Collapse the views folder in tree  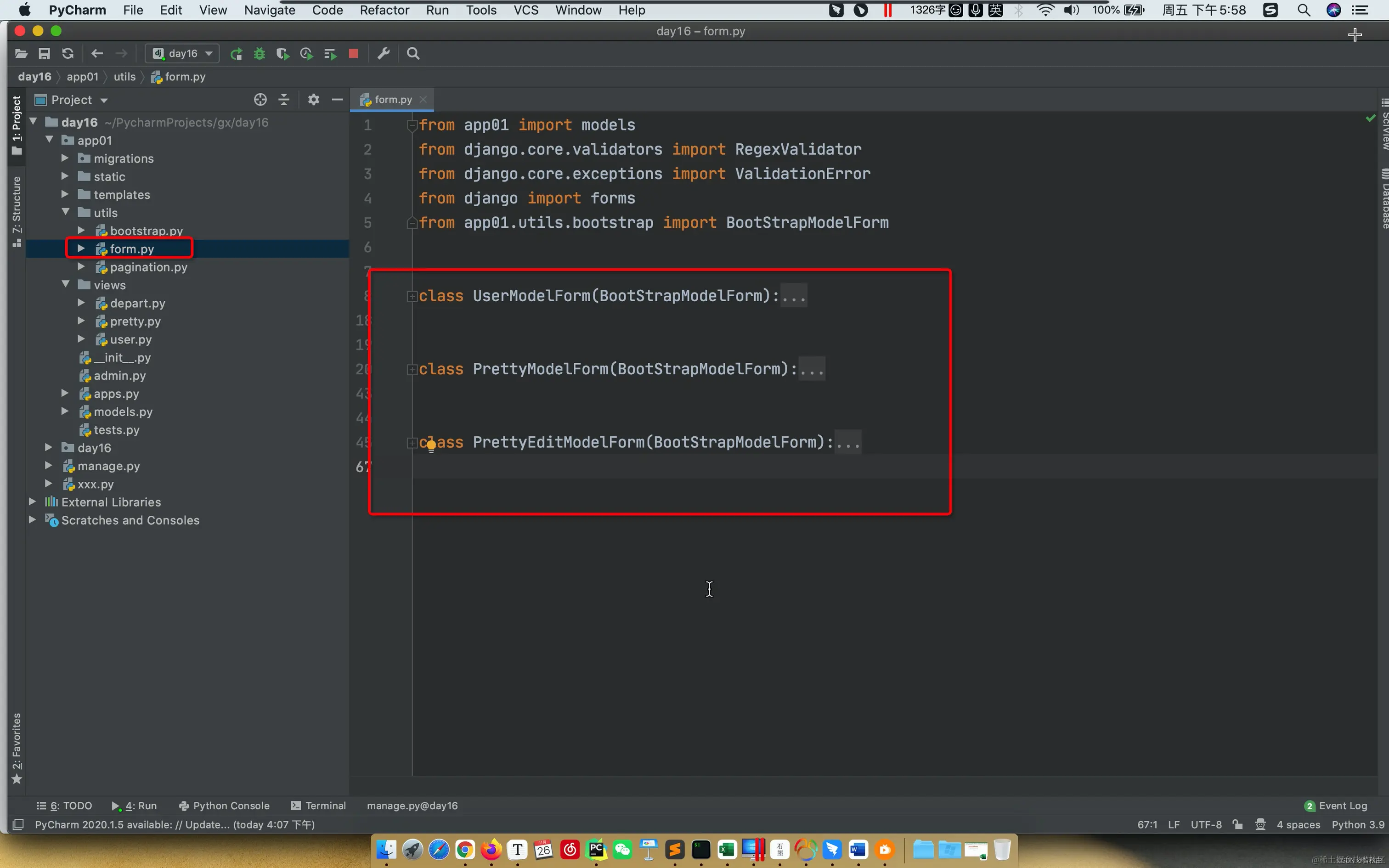click(65, 285)
